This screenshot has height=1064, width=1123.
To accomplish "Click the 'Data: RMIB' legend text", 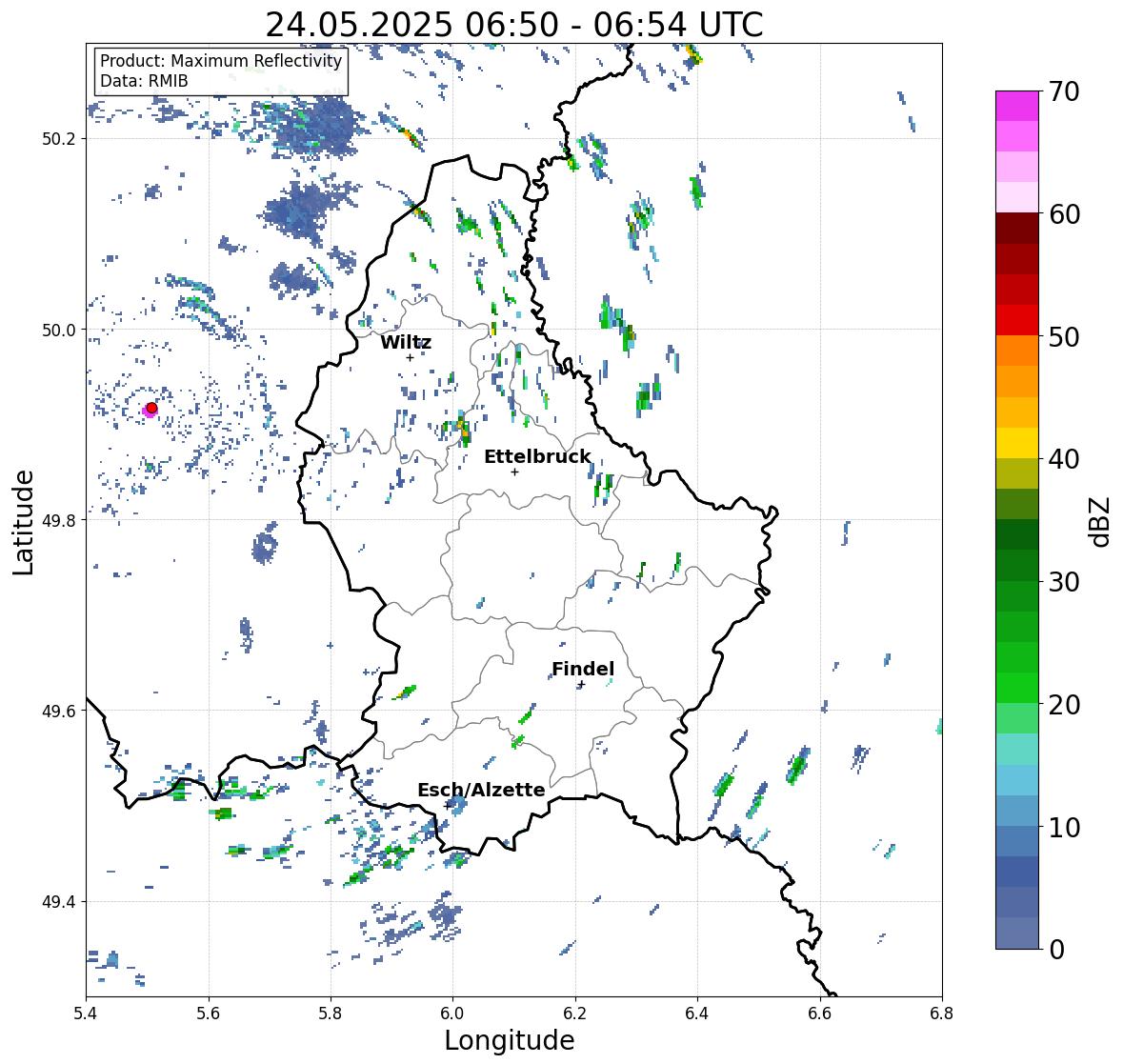I will (144, 81).
